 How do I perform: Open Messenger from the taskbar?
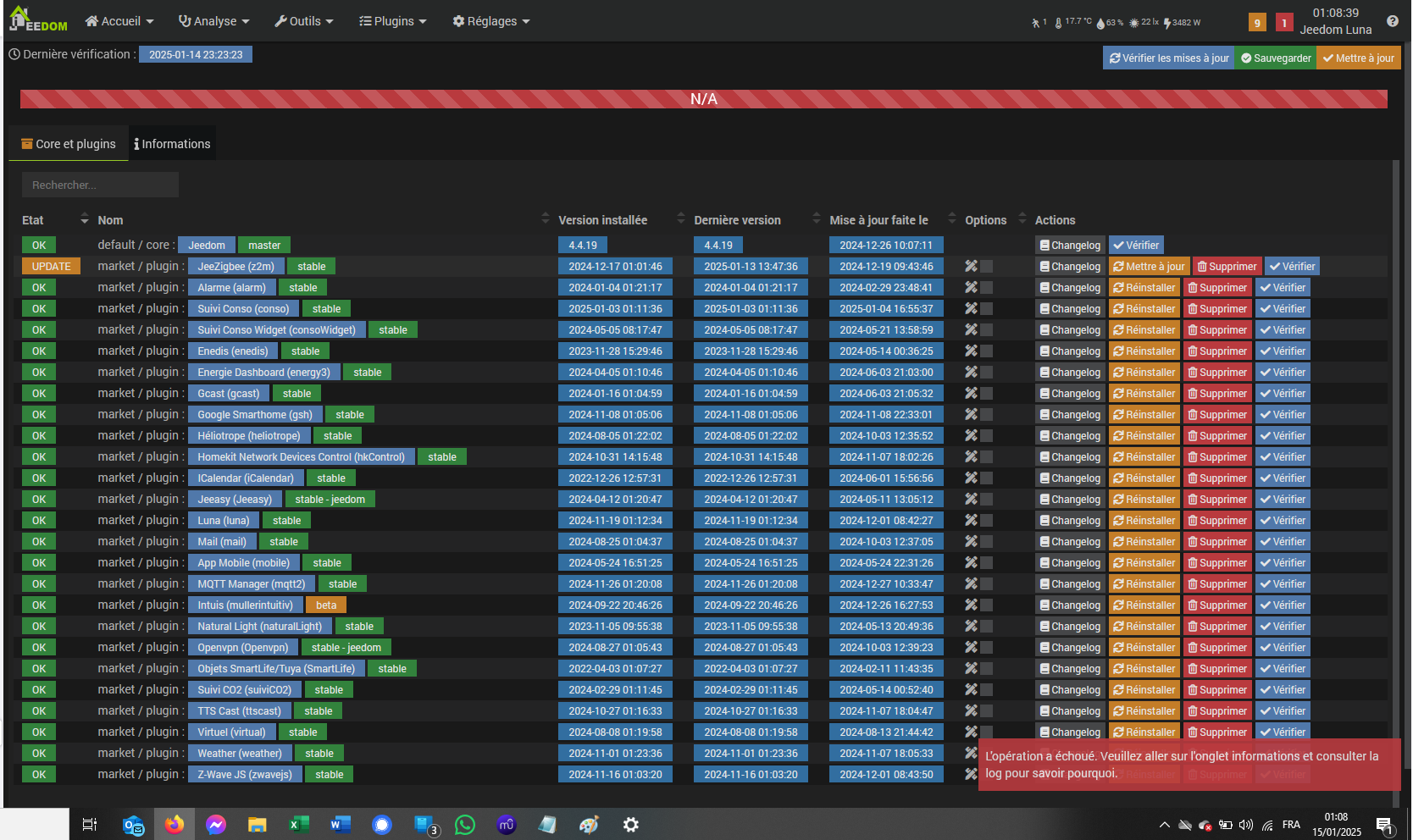(216, 824)
